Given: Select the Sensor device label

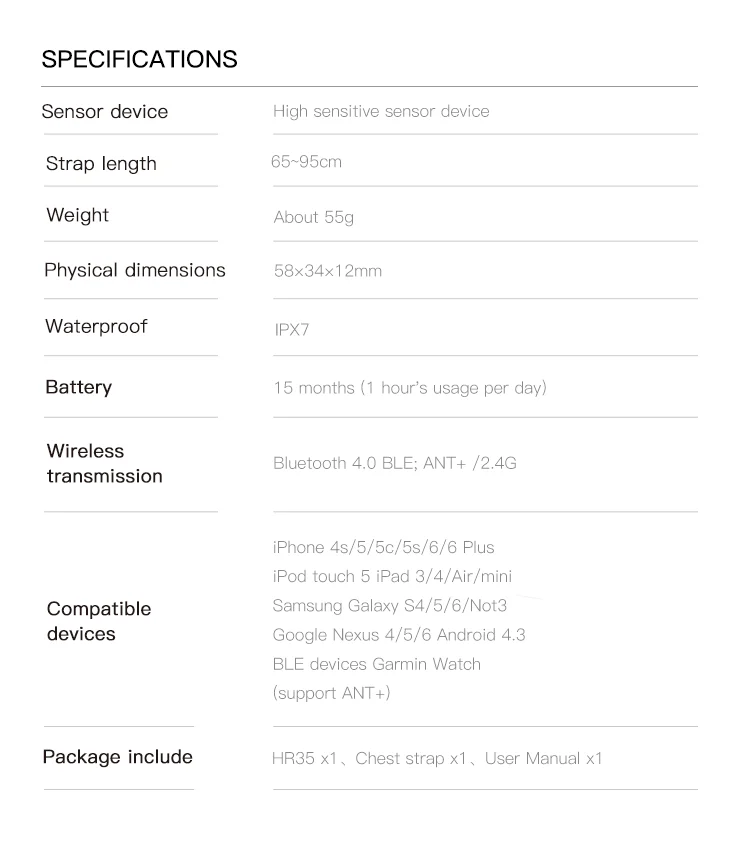Looking at the screenshot, I should coord(105,112).
